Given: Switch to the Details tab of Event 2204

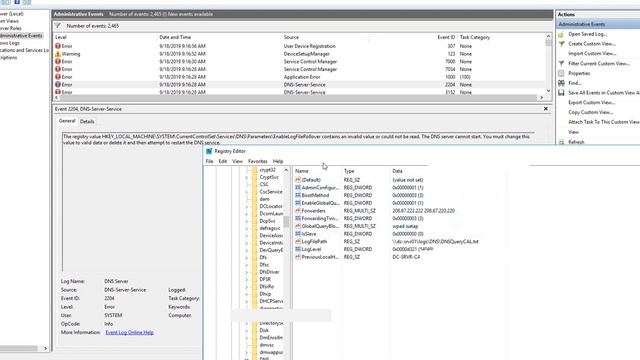Looking at the screenshot, I should [x=87, y=122].
